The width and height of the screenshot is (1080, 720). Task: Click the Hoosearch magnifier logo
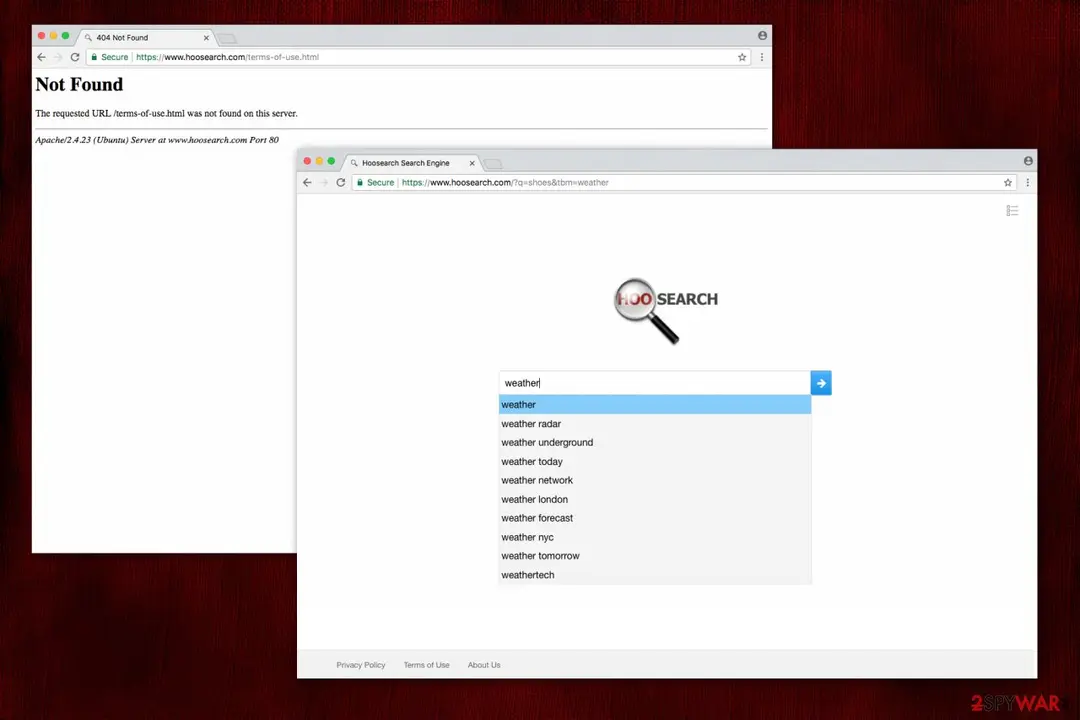pyautogui.click(x=665, y=309)
